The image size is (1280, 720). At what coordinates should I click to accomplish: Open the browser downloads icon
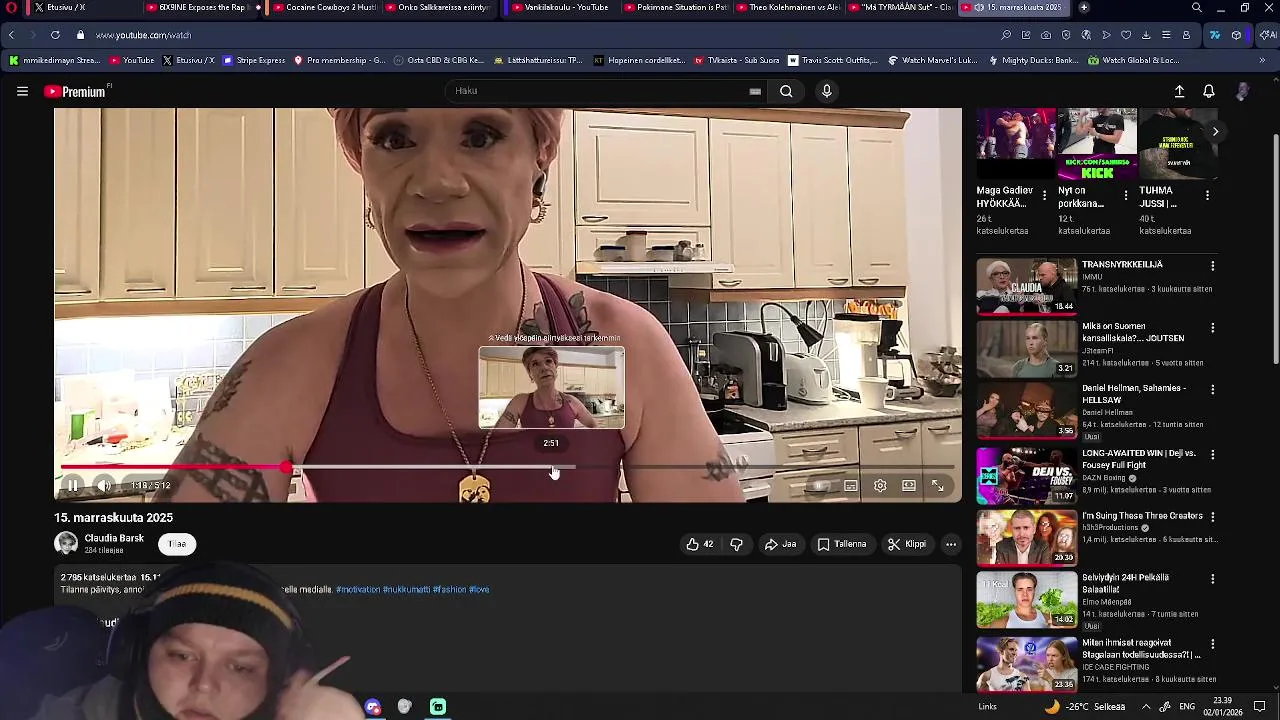[x=1146, y=35]
